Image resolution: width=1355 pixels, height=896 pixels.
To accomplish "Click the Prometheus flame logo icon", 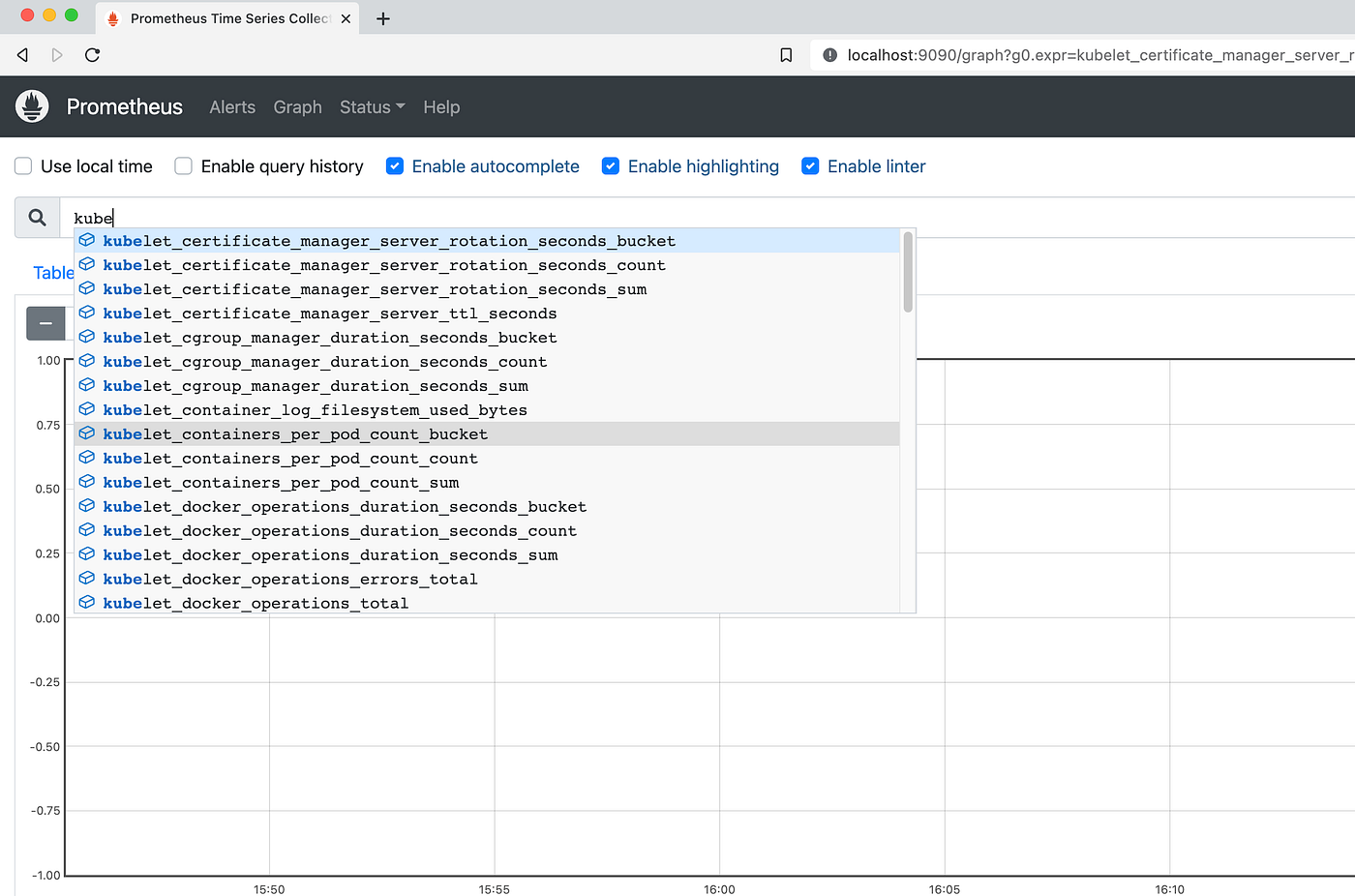I will [x=32, y=106].
